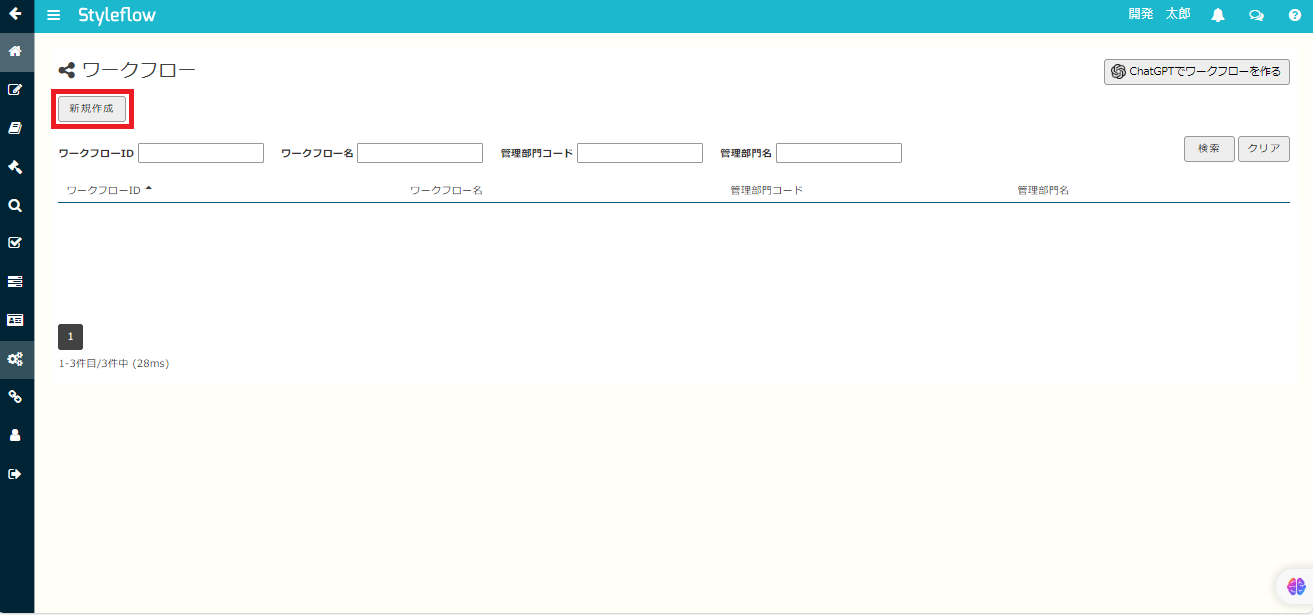
Task: Focus the ワークフローID input field
Action: pyautogui.click(x=201, y=153)
